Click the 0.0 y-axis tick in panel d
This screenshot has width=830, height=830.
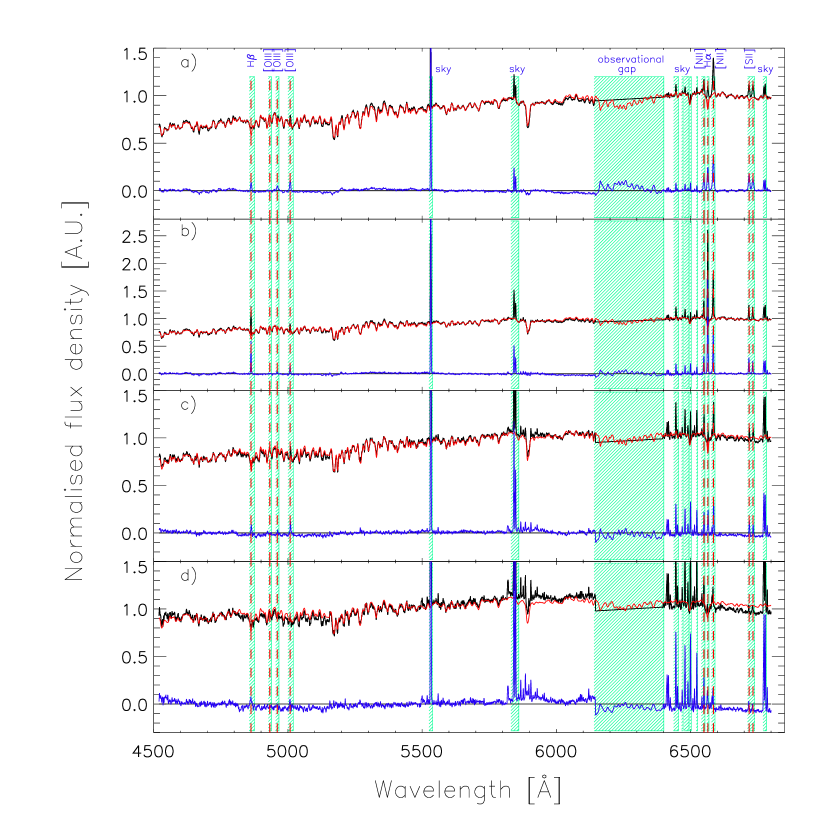[134, 705]
